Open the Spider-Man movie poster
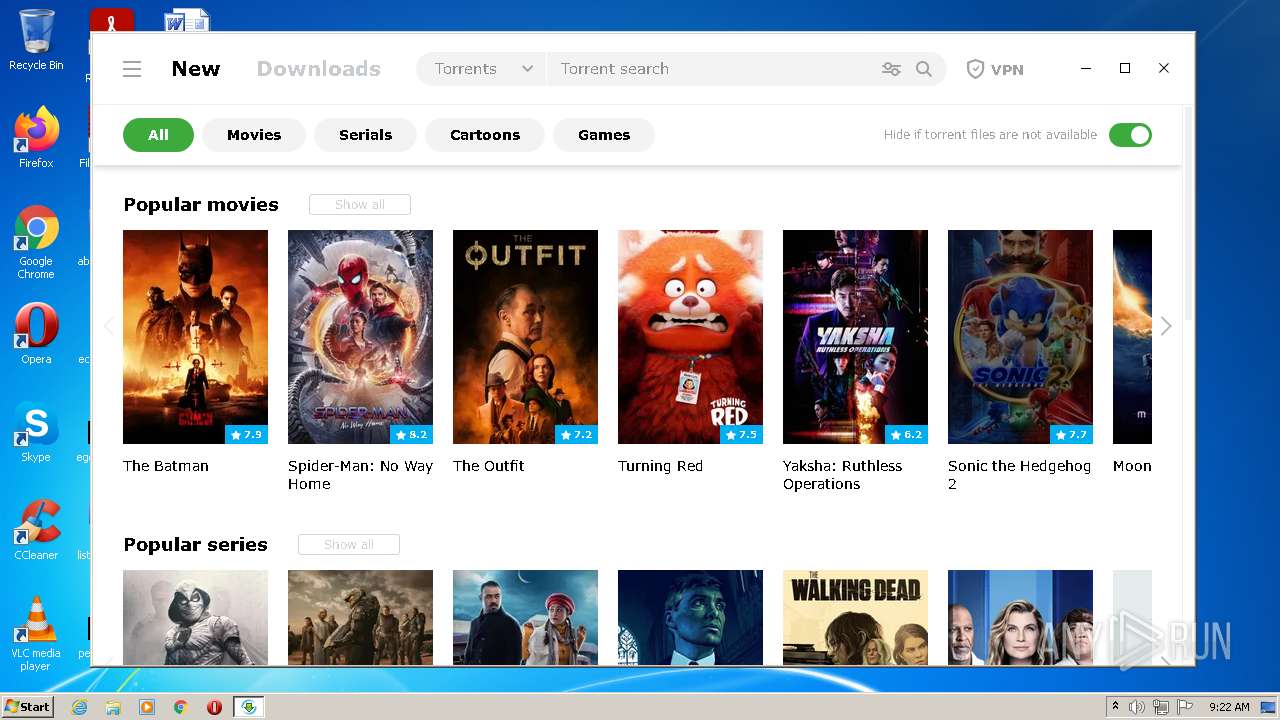This screenshot has width=1280, height=720. [360, 337]
